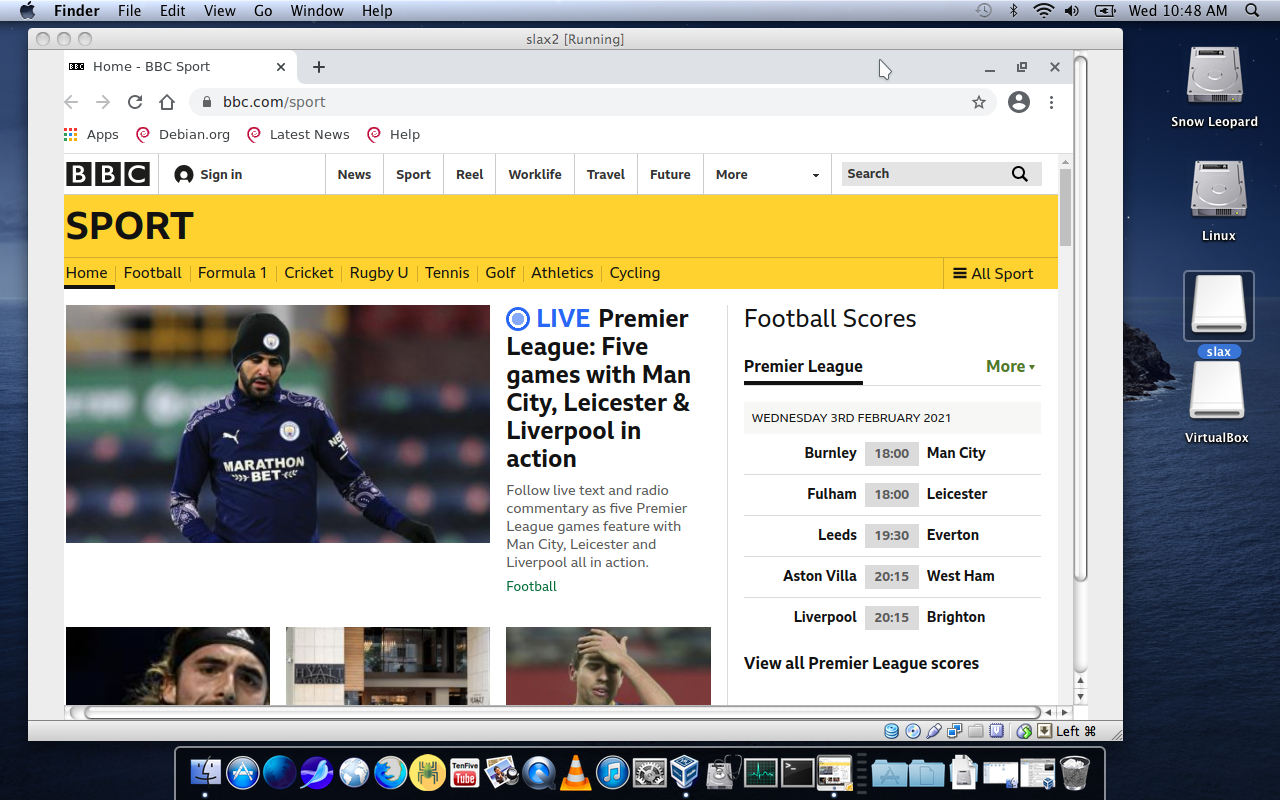
Task: Open the Worklife link
Action: [535, 174]
